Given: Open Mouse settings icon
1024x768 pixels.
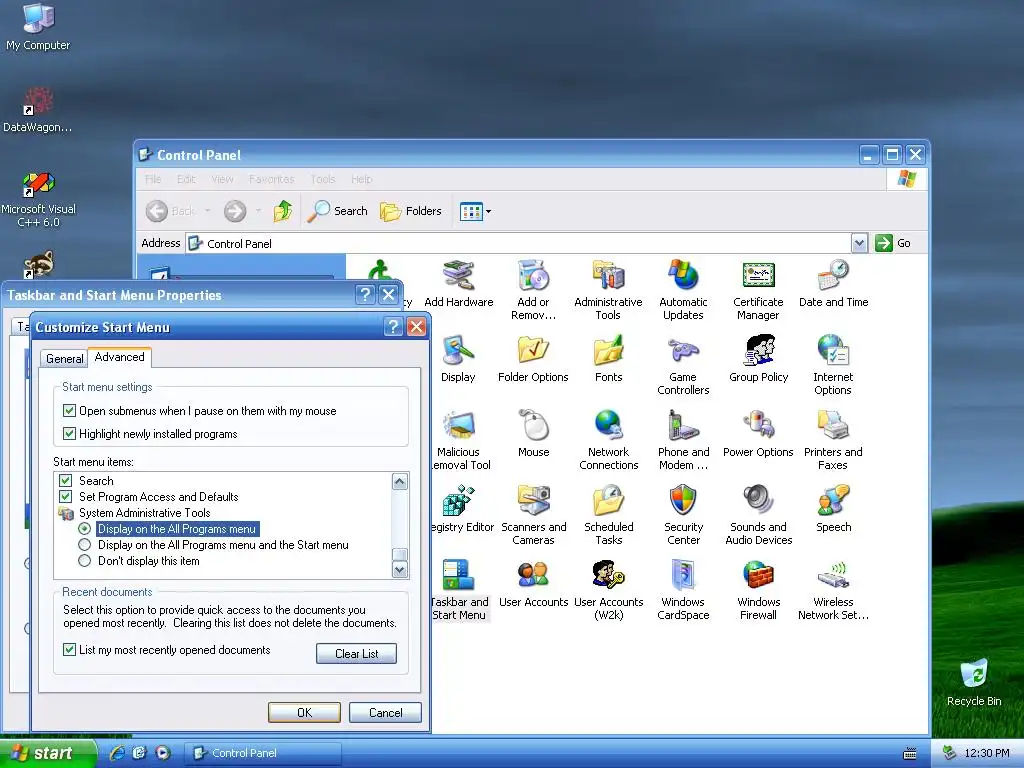Looking at the screenshot, I should (533, 434).
